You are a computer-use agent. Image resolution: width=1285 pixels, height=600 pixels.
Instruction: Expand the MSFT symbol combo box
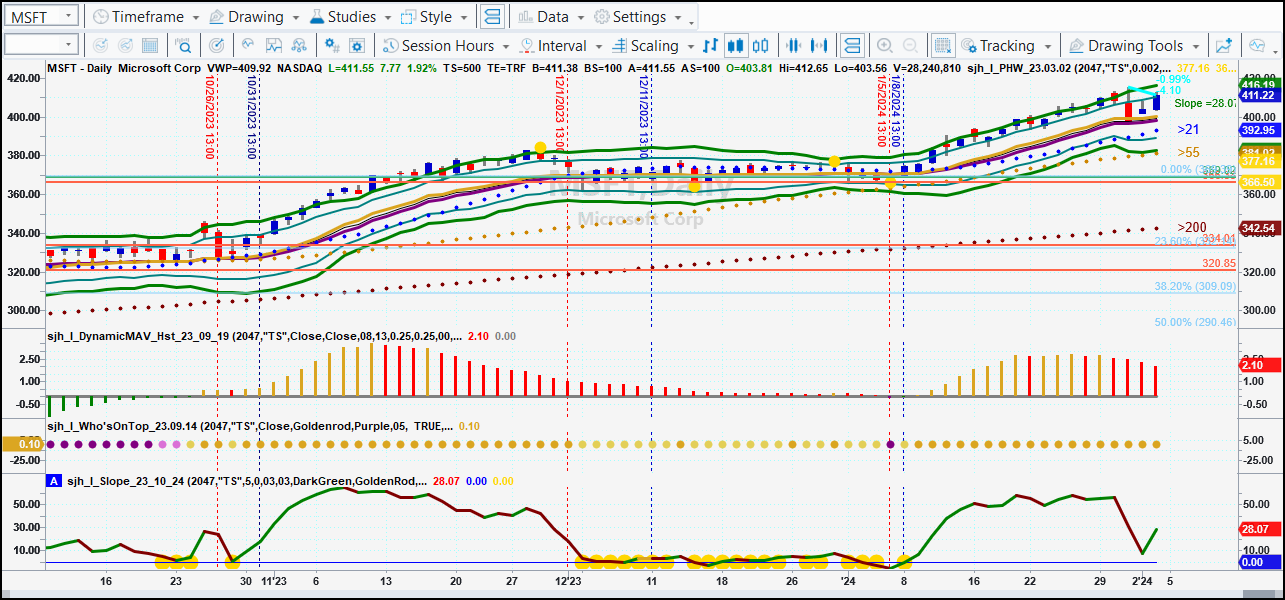pyautogui.click(x=68, y=17)
